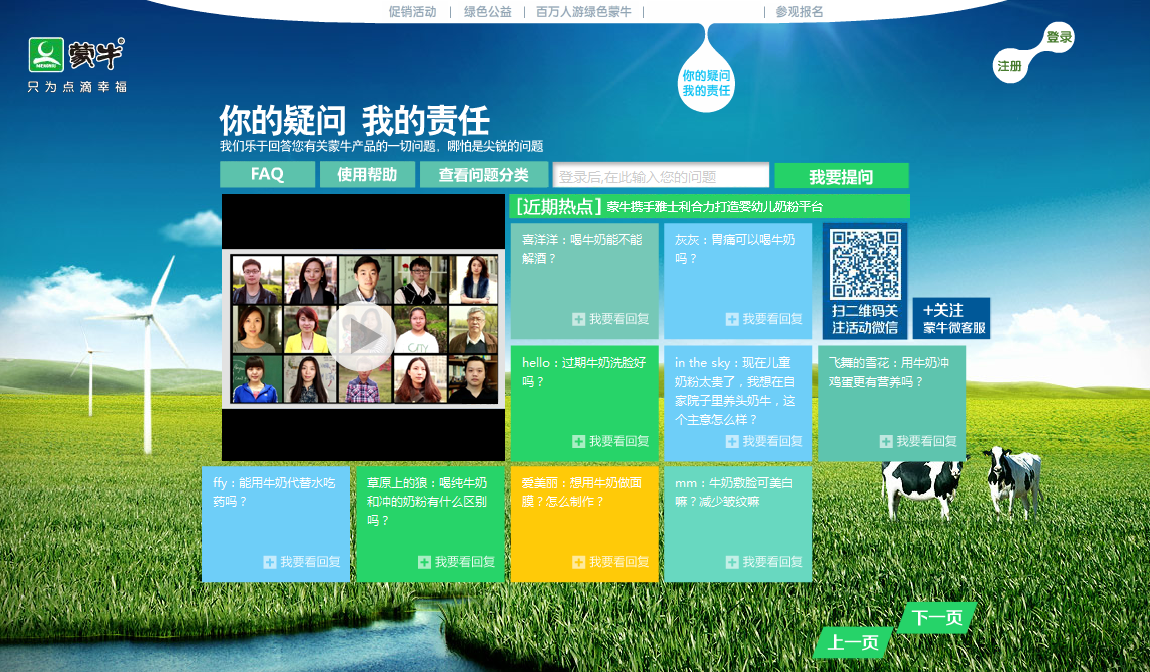This screenshot has height=672, width=1150.
Task: Click 我要看回复 plus icon on 灰灰 card
Action: tap(732, 319)
